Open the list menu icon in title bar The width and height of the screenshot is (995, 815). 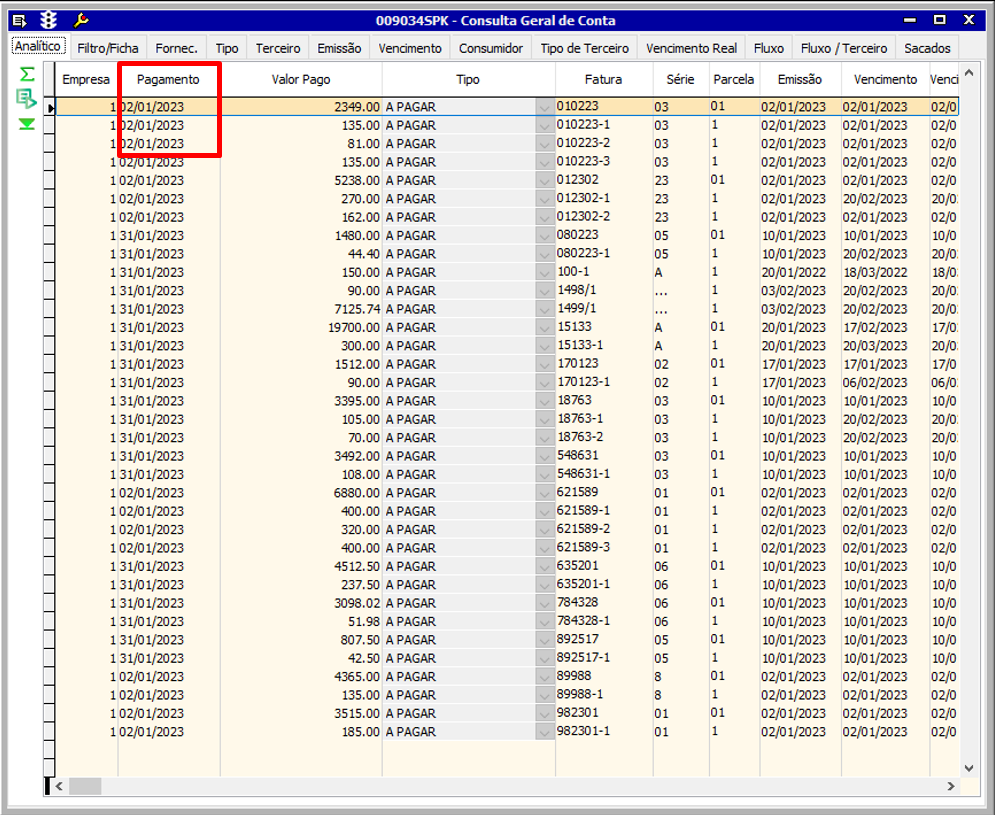[x=19, y=20]
